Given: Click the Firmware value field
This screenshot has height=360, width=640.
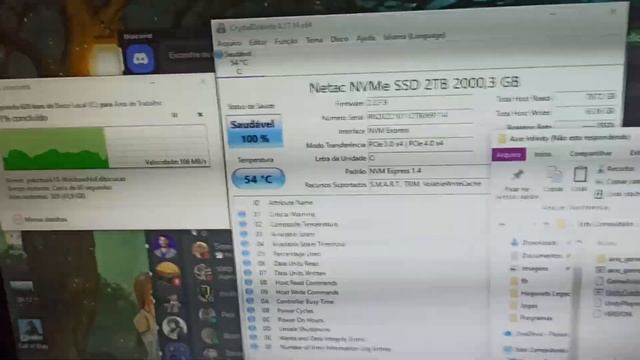Looking at the screenshot, I should tap(419, 103).
